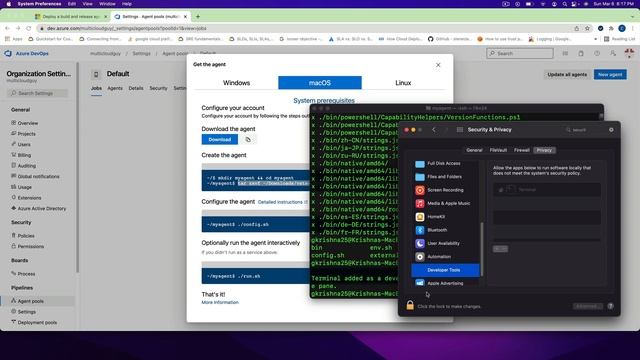Select the Linux tab in Get the agent

click(x=403, y=82)
